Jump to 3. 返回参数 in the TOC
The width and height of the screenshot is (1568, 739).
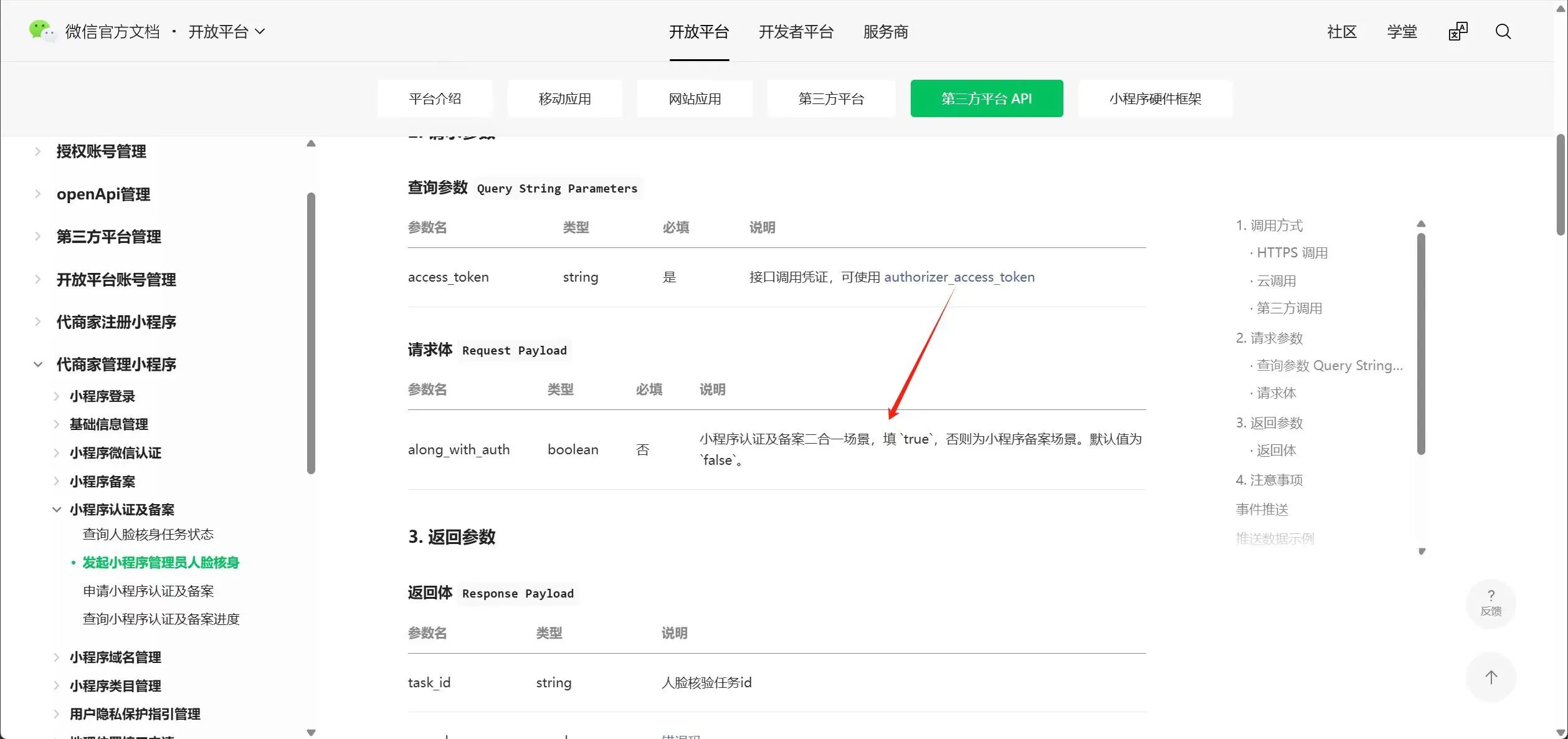(1269, 422)
